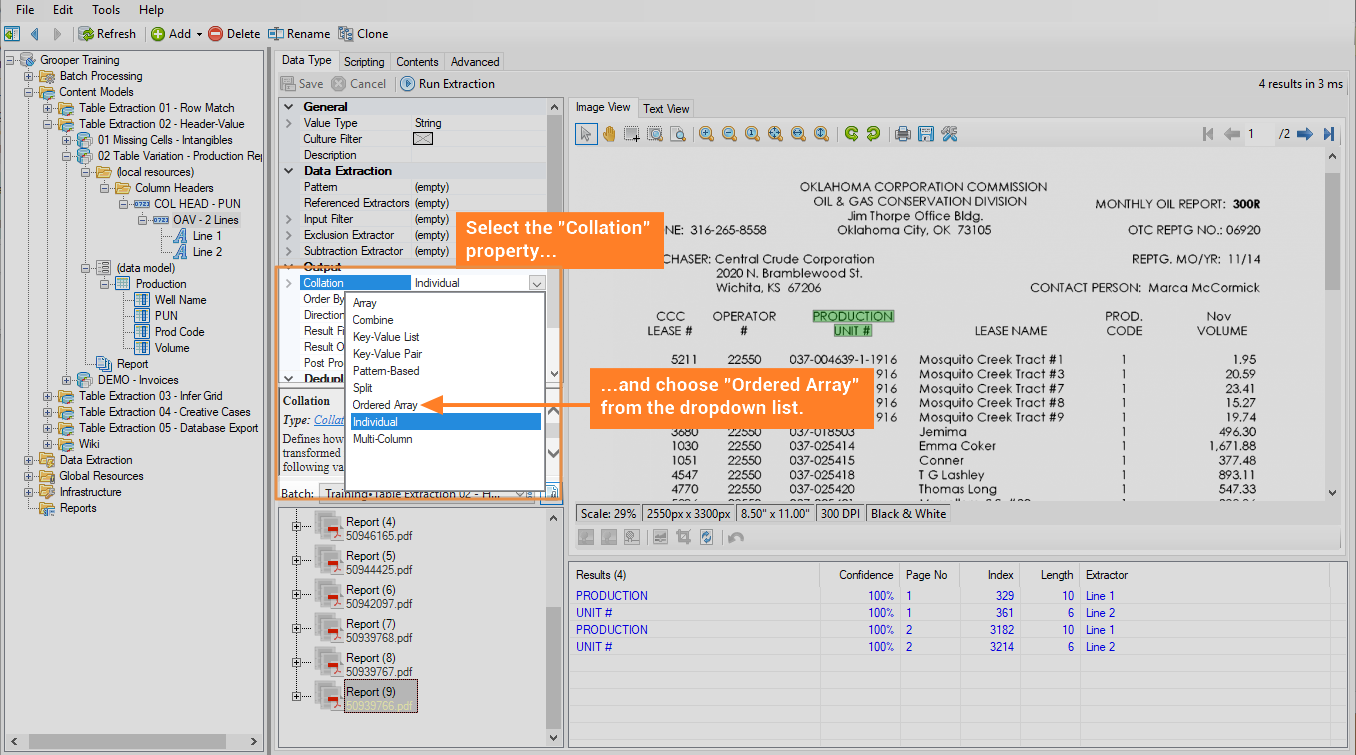Image resolution: width=1356 pixels, height=755 pixels.
Task: Save image using the floppy disk icon
Action: pyautogui.click(x=926, y=134)
